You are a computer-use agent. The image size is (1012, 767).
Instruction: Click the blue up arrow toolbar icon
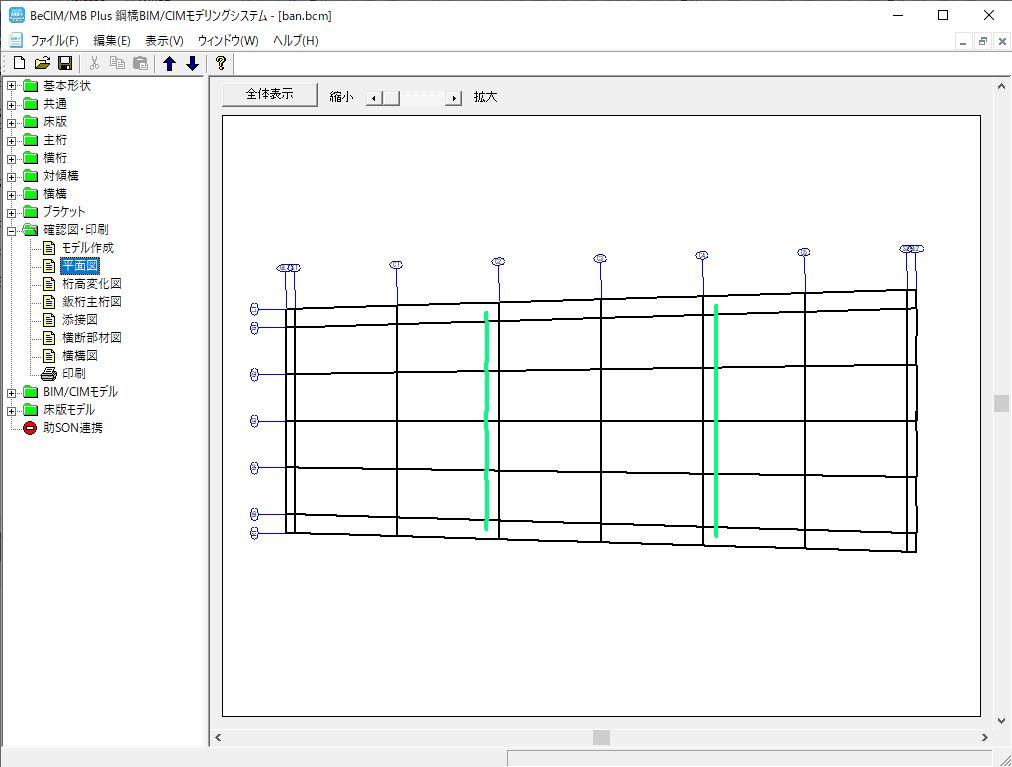pyautogui.click(x=169, y=64)
